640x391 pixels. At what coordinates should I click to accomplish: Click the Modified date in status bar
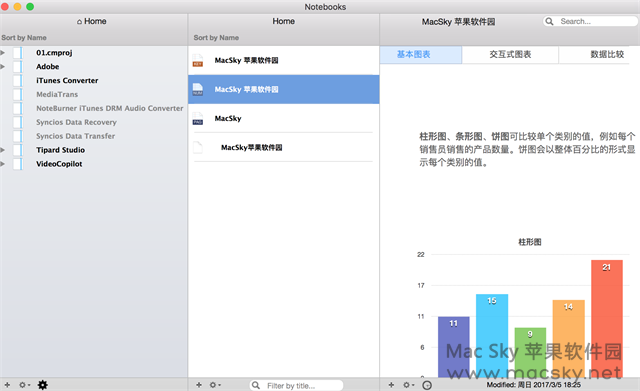pyautogui.click(x=533, y=385)
